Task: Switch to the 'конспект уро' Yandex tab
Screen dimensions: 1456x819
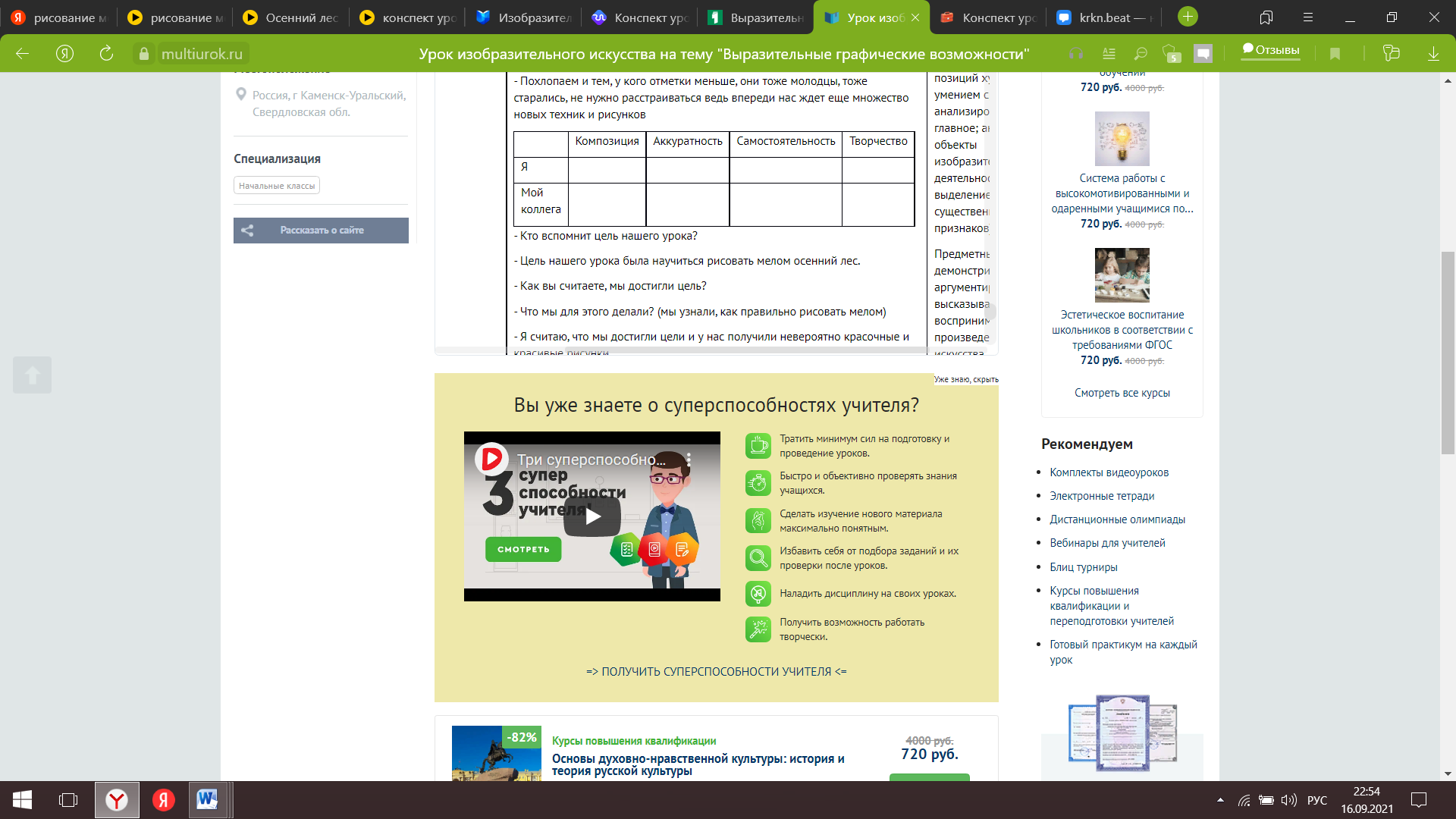Action: [408, 17]
